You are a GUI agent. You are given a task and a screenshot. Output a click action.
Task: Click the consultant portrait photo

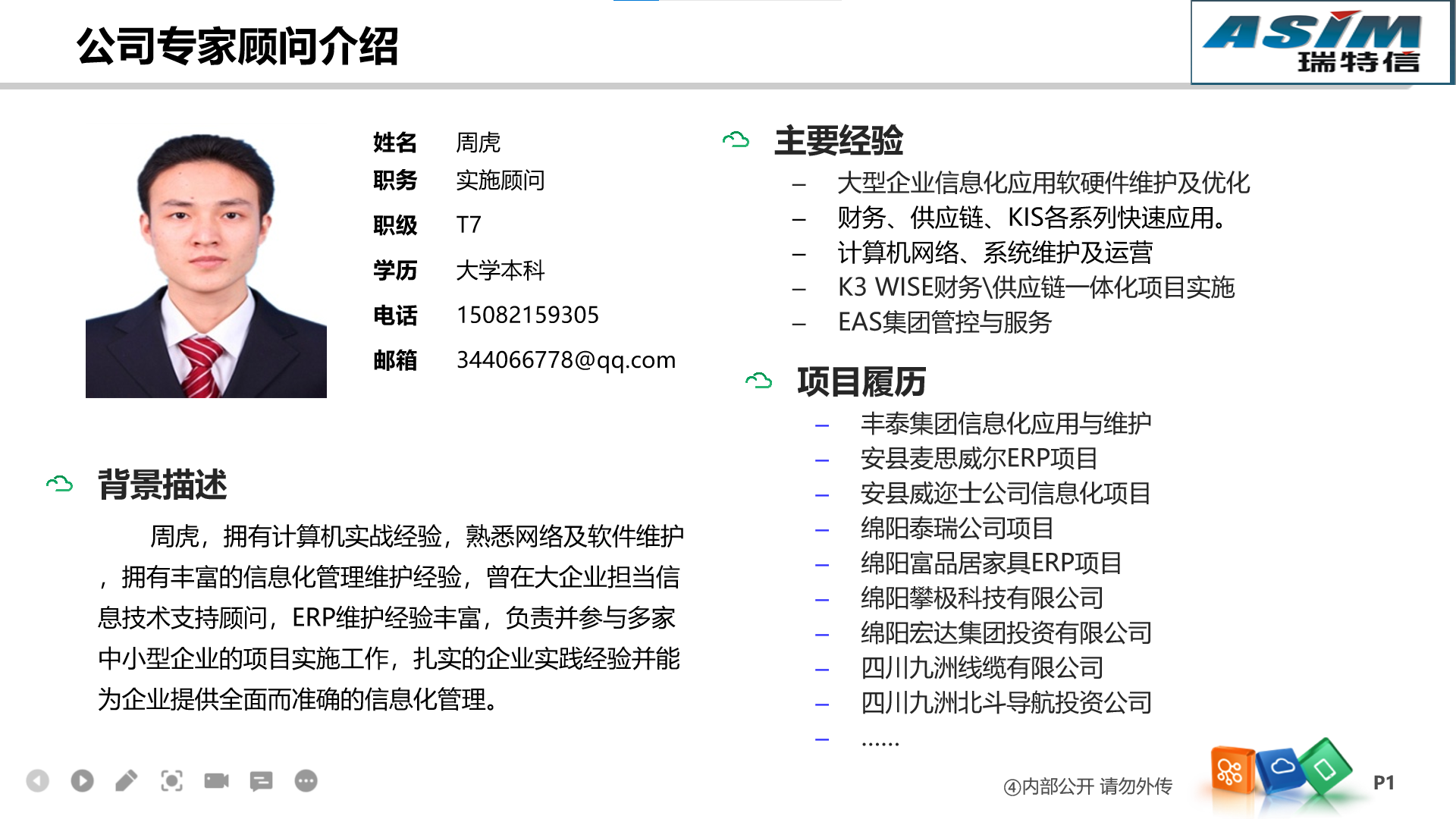click(206, 265)
